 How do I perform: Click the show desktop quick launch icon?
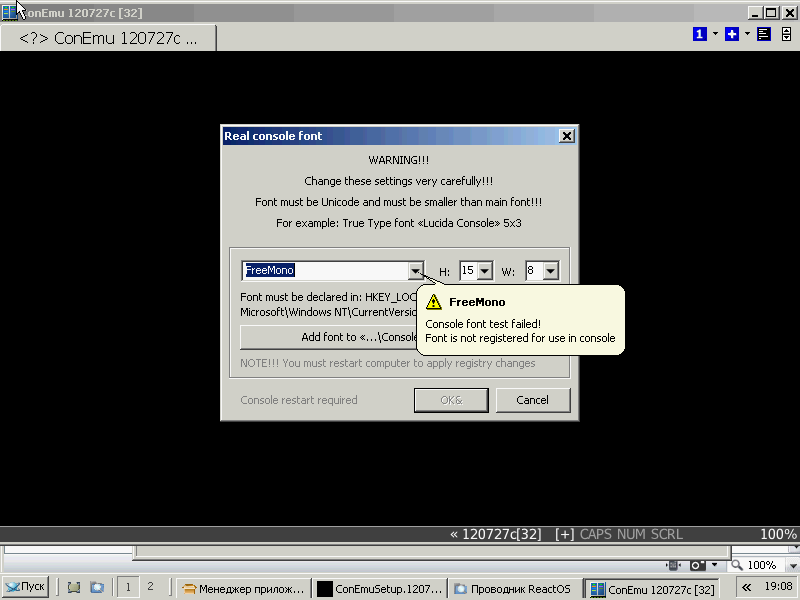74,588
